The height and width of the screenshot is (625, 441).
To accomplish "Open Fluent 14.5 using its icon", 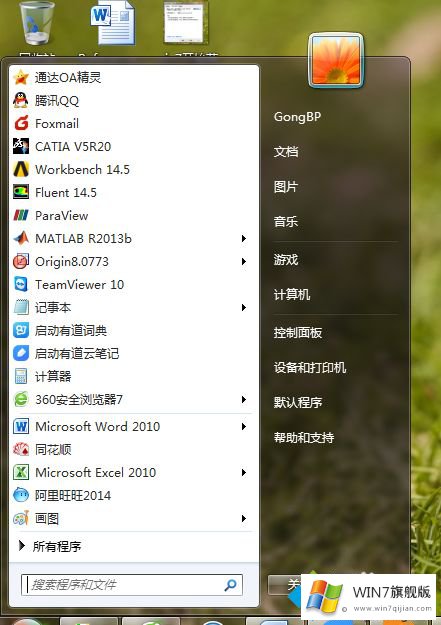I will [x=21, y=192].
